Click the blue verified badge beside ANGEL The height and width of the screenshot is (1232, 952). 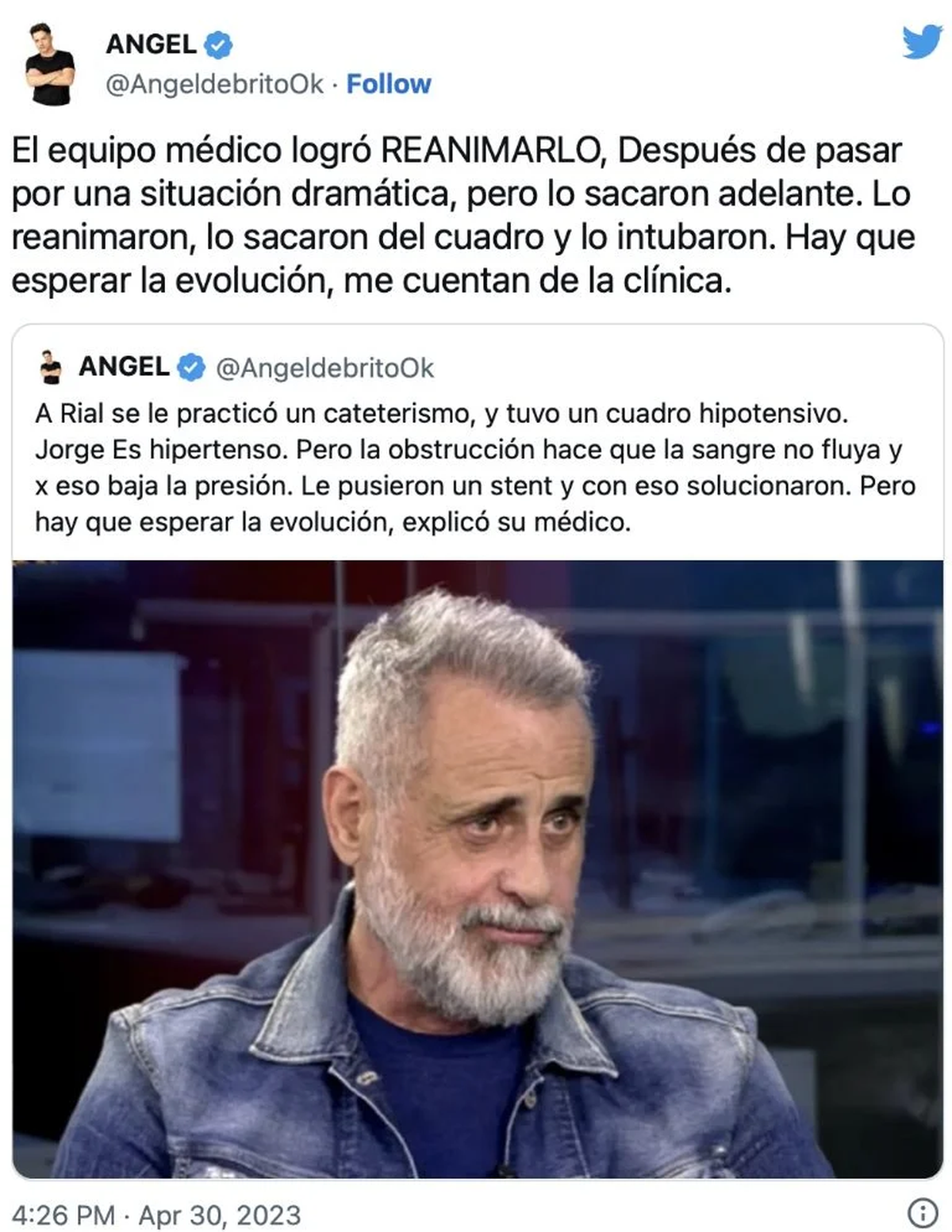click(218, 44)
